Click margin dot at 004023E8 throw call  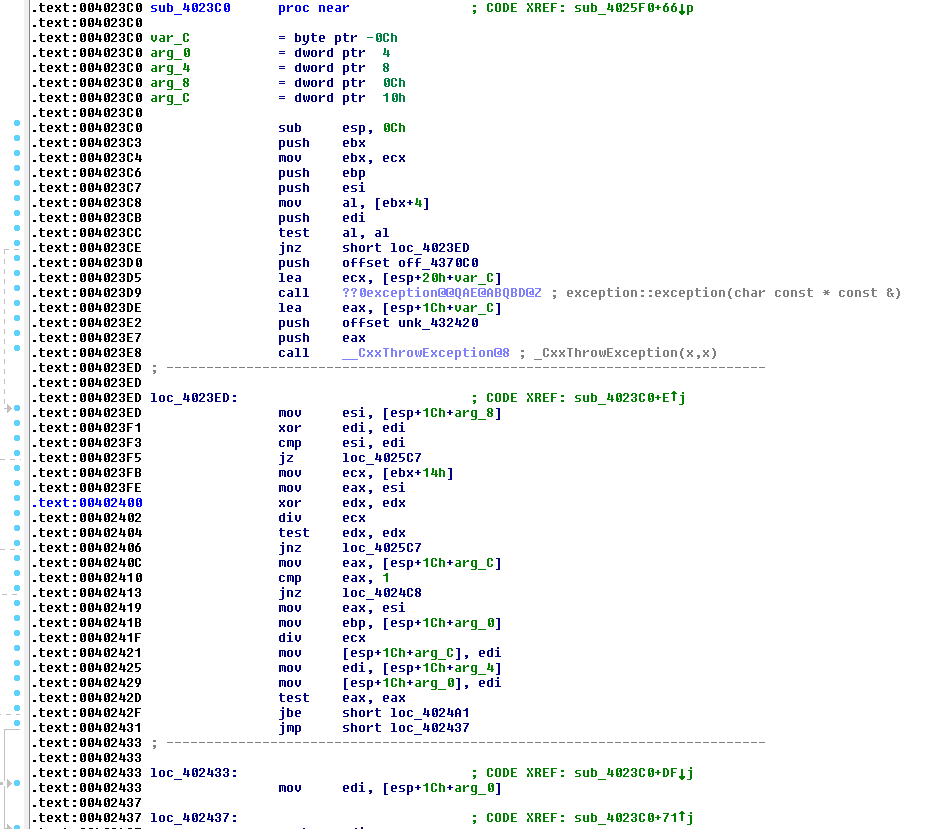(x=17, y=353)
